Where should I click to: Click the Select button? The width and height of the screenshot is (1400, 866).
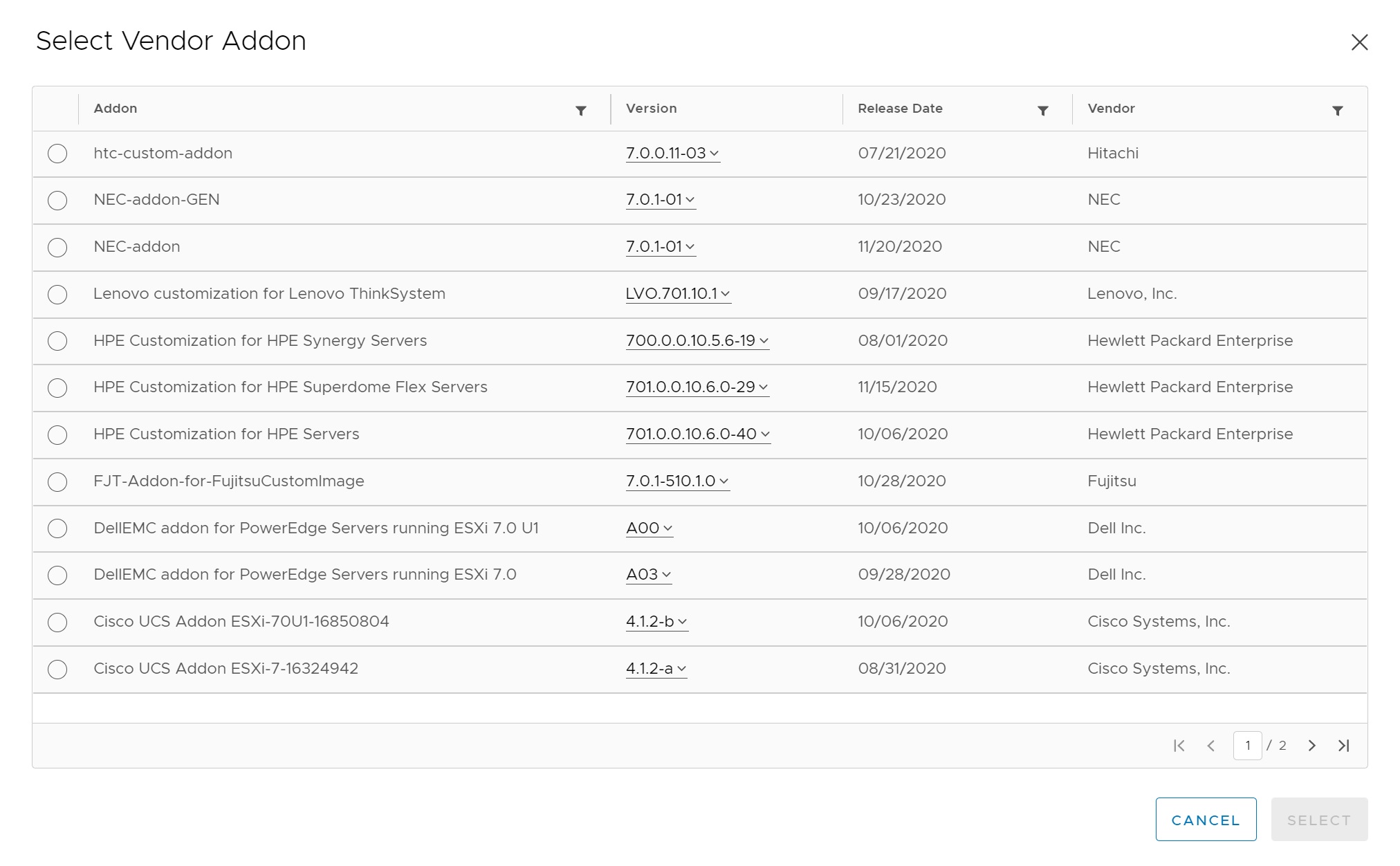click(x=1318, y=820)
